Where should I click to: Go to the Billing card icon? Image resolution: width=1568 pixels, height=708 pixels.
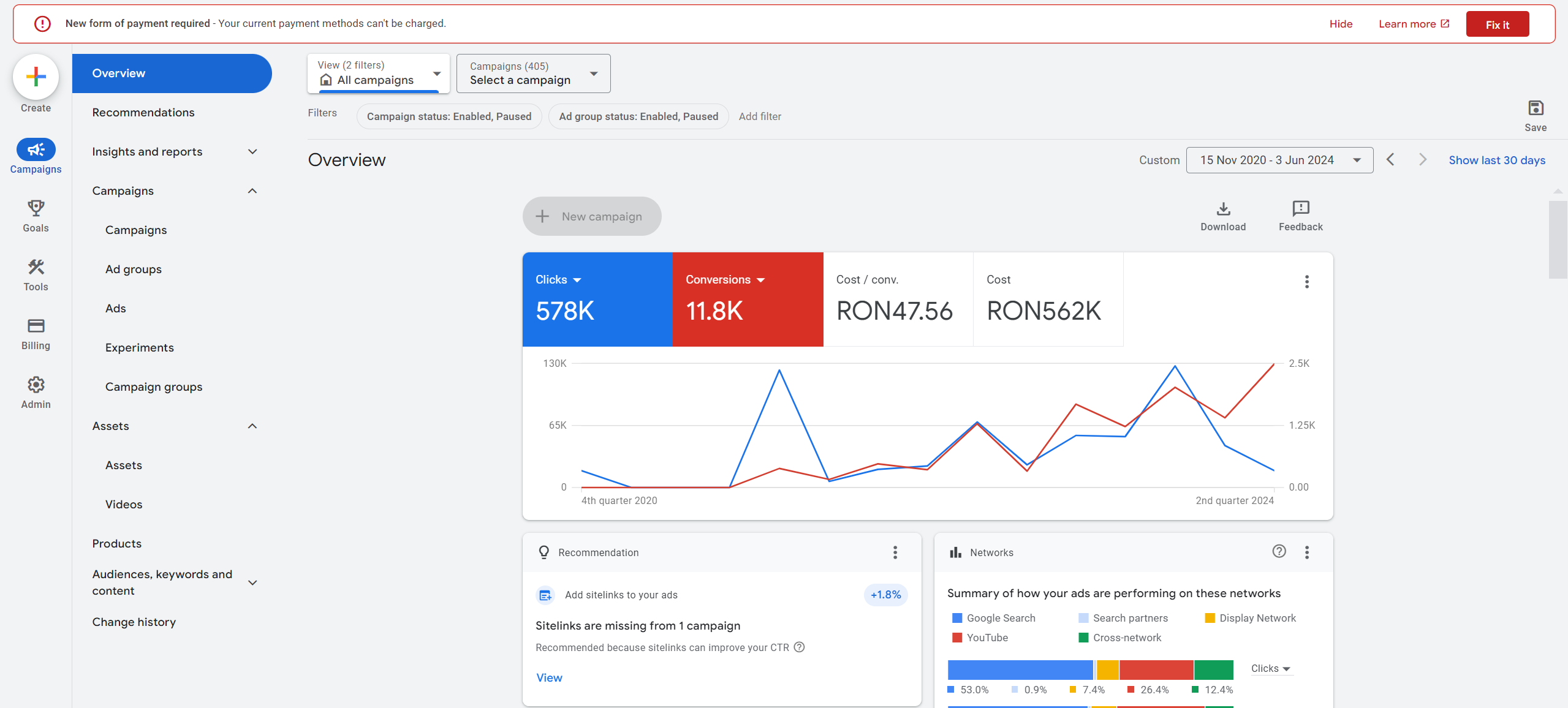pos(36,326)
